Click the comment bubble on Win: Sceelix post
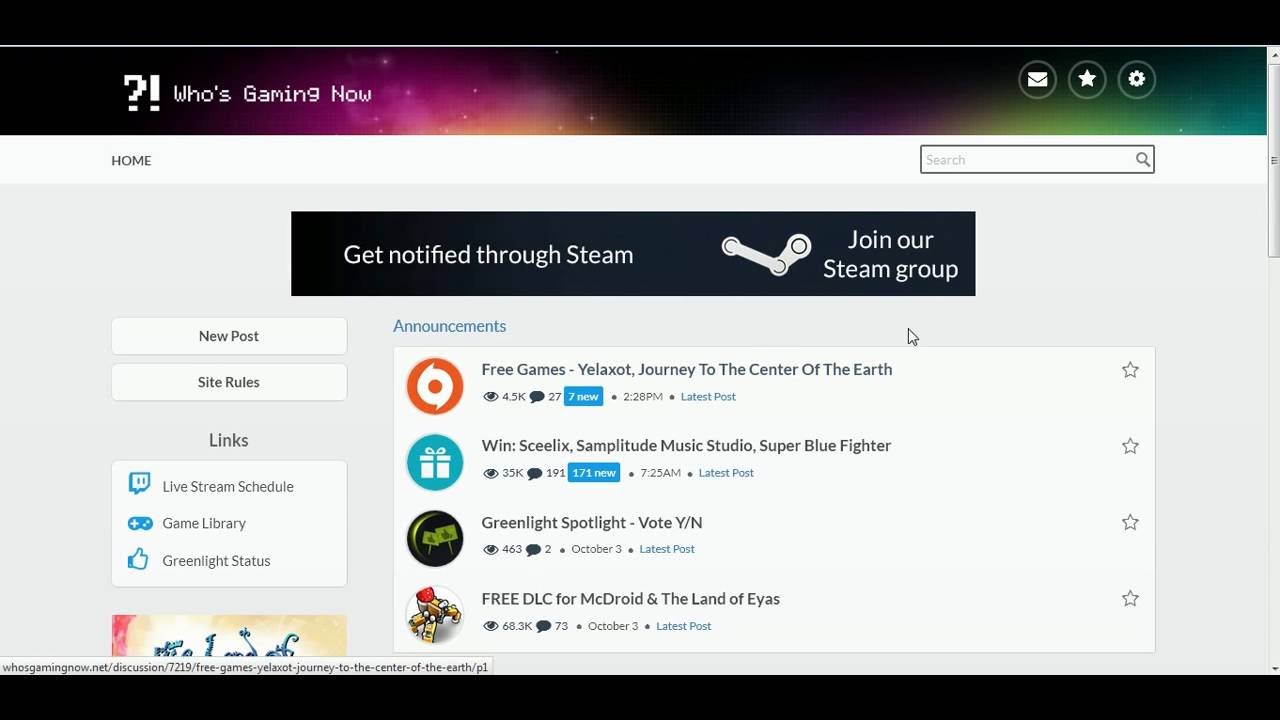The height and width of the screenshot is (720, 1280). click(535, 473)
